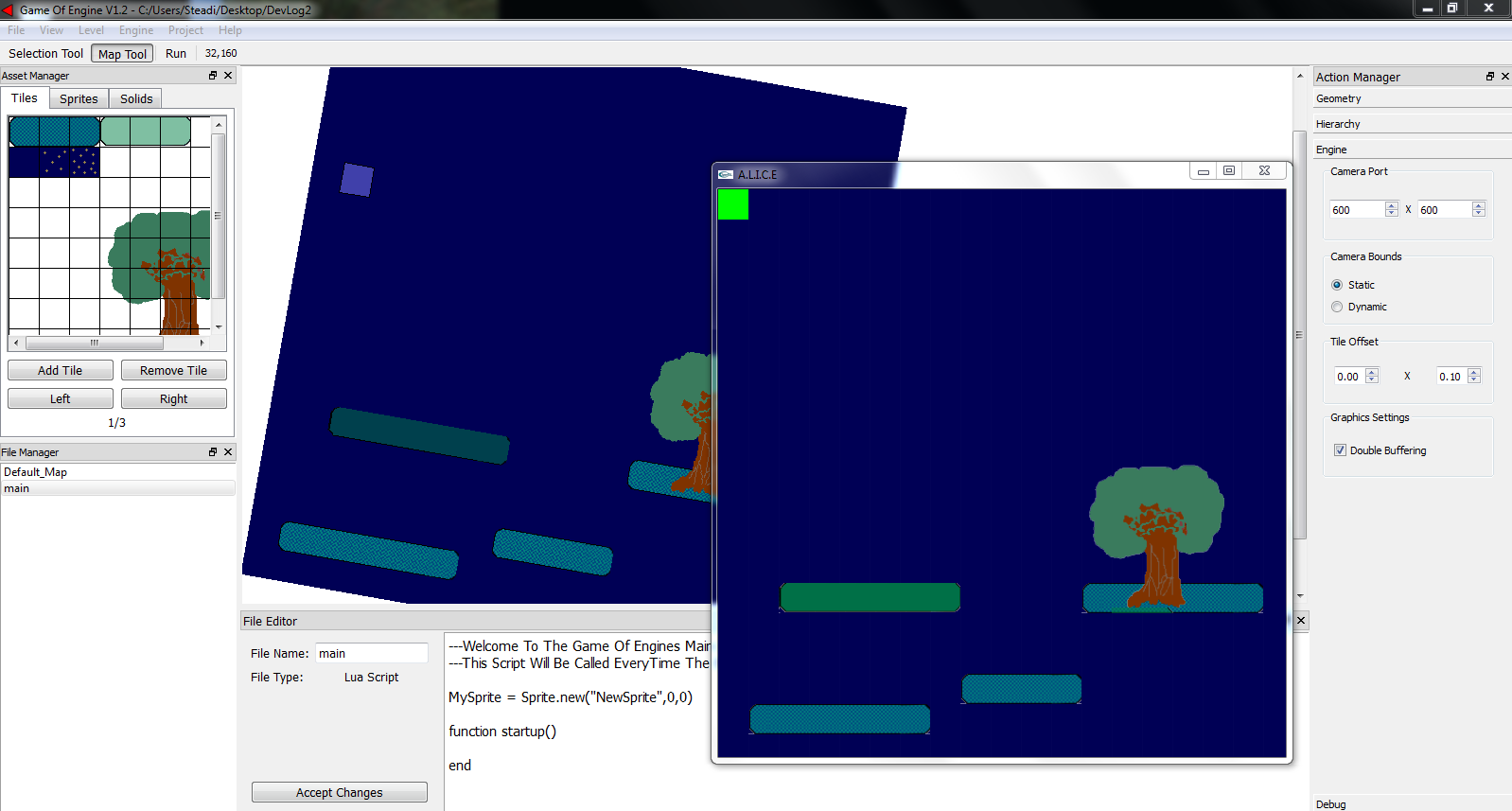
Task: Click green platform in A.L.I.C.E window
Action: [x=870, y=597]
